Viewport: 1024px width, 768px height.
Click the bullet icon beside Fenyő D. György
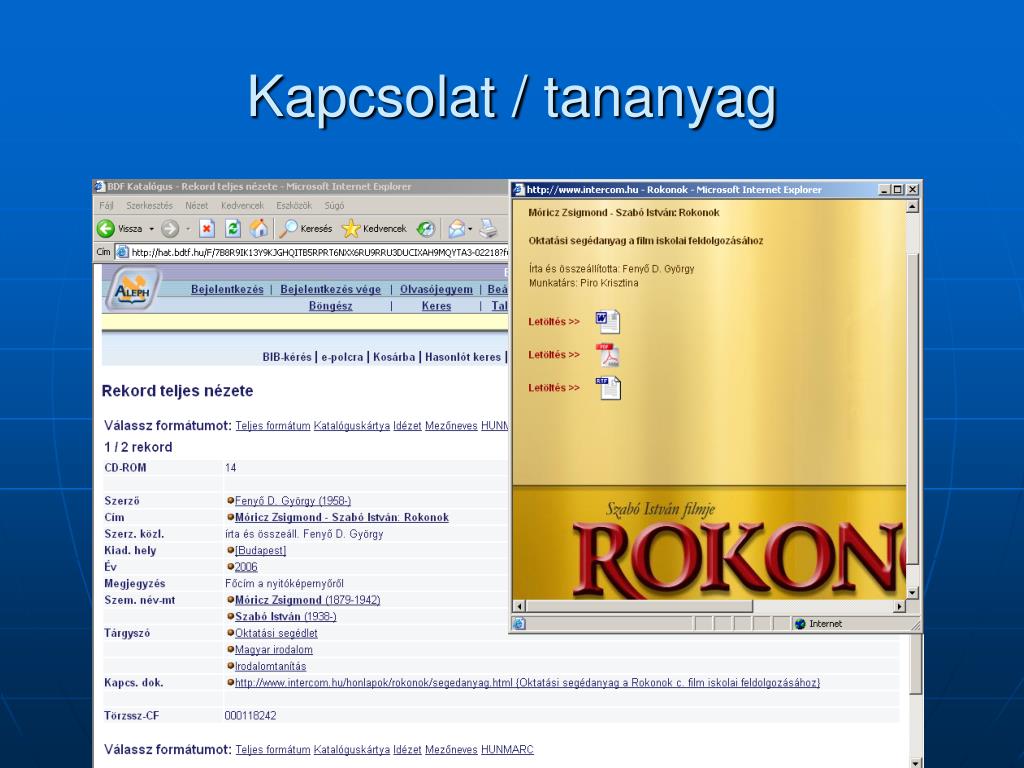click(x=231, y=501)
